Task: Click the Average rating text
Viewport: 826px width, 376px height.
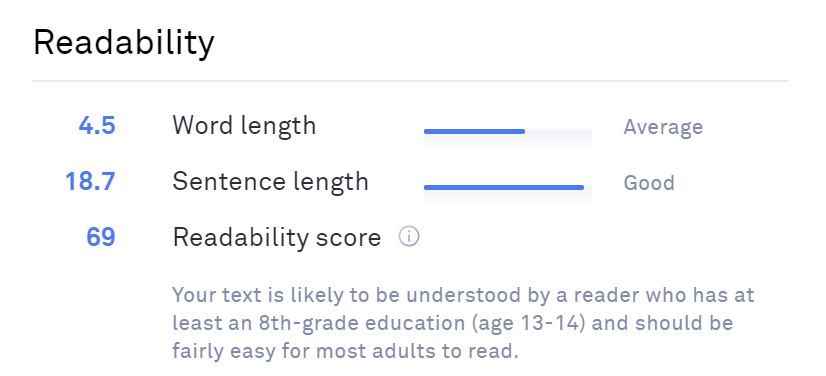Action: tap(663, 127)
